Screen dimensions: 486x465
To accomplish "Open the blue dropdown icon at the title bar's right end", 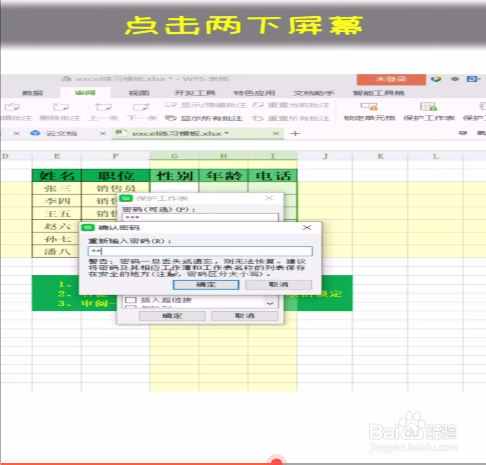I will [x=473, y=79].
